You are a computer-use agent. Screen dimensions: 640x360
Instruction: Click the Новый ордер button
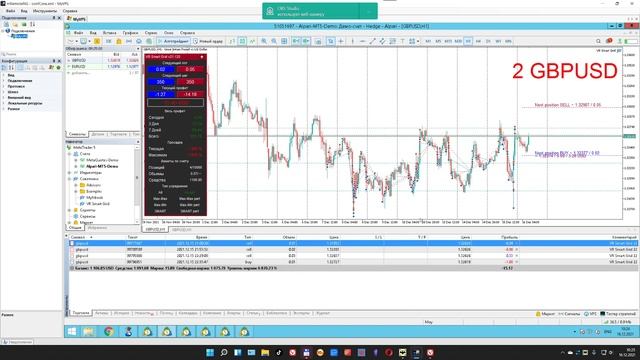[208, 41]
